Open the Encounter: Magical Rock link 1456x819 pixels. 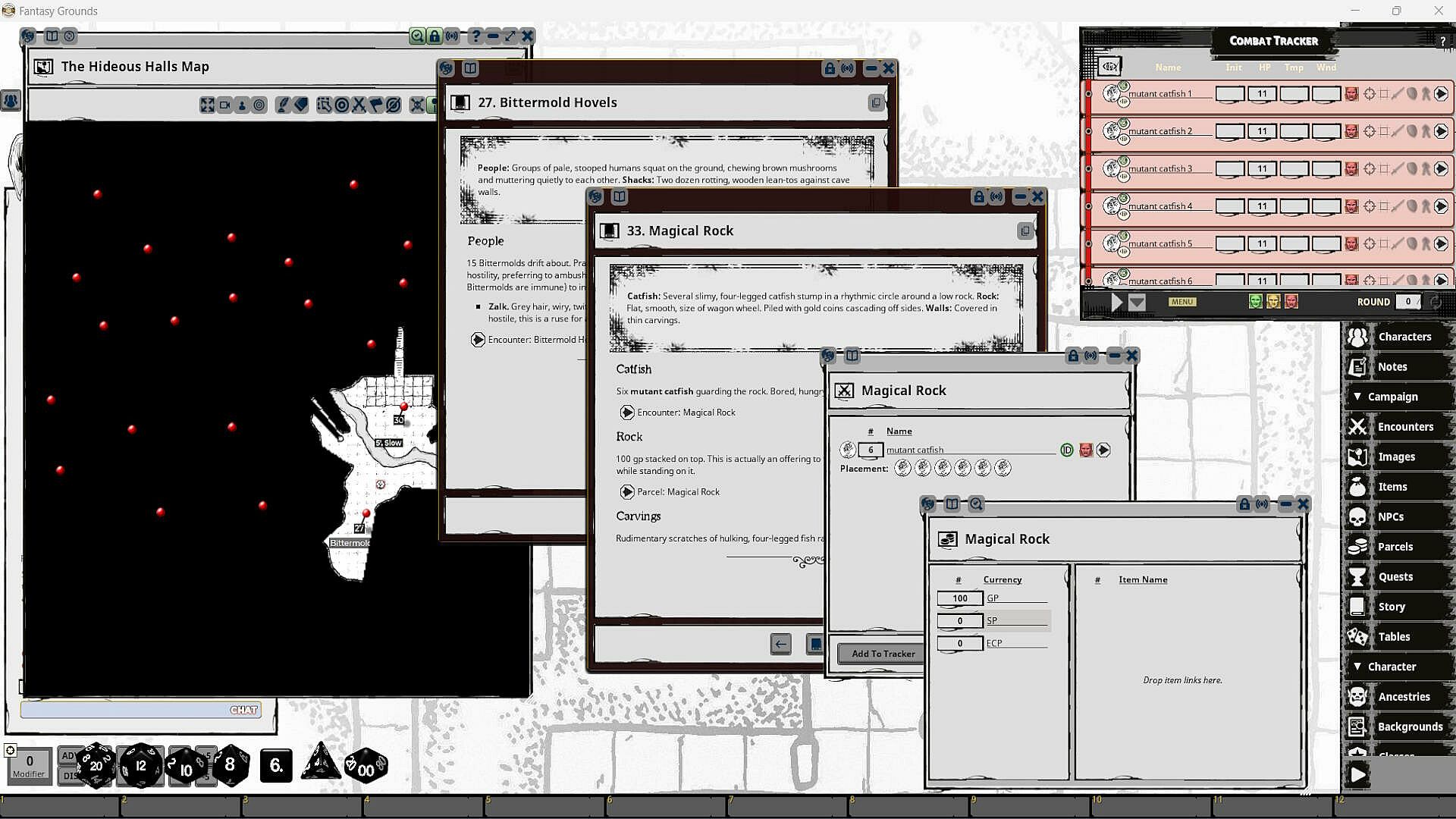click(x=627, y=413)
